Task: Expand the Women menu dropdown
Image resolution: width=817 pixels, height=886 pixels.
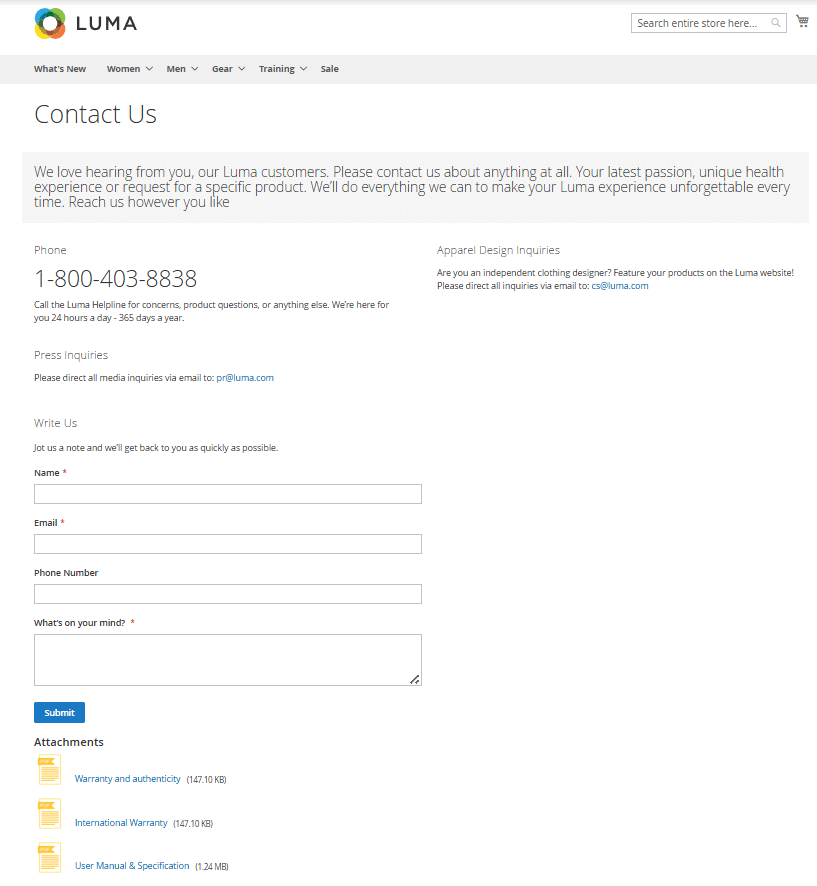Action: point(128,68)
